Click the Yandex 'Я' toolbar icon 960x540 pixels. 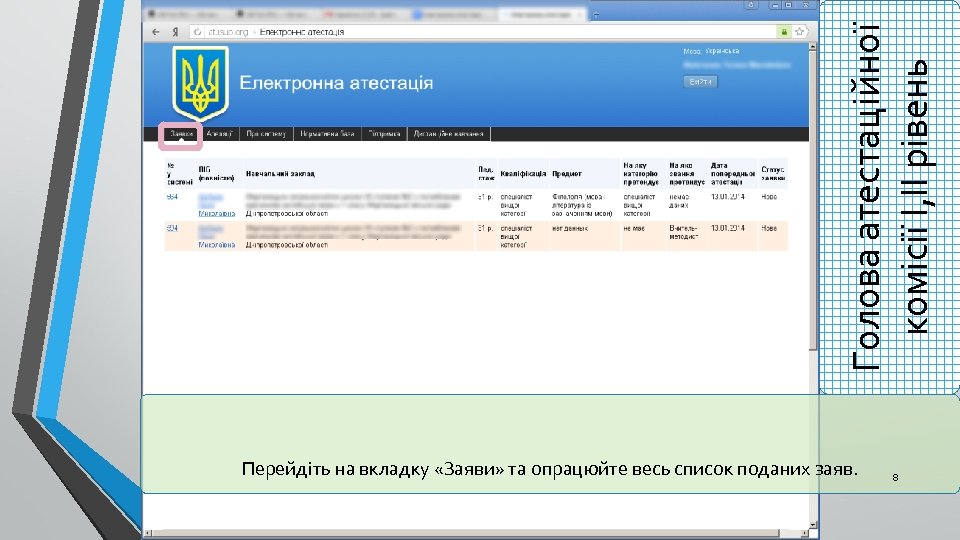[175, 32]
